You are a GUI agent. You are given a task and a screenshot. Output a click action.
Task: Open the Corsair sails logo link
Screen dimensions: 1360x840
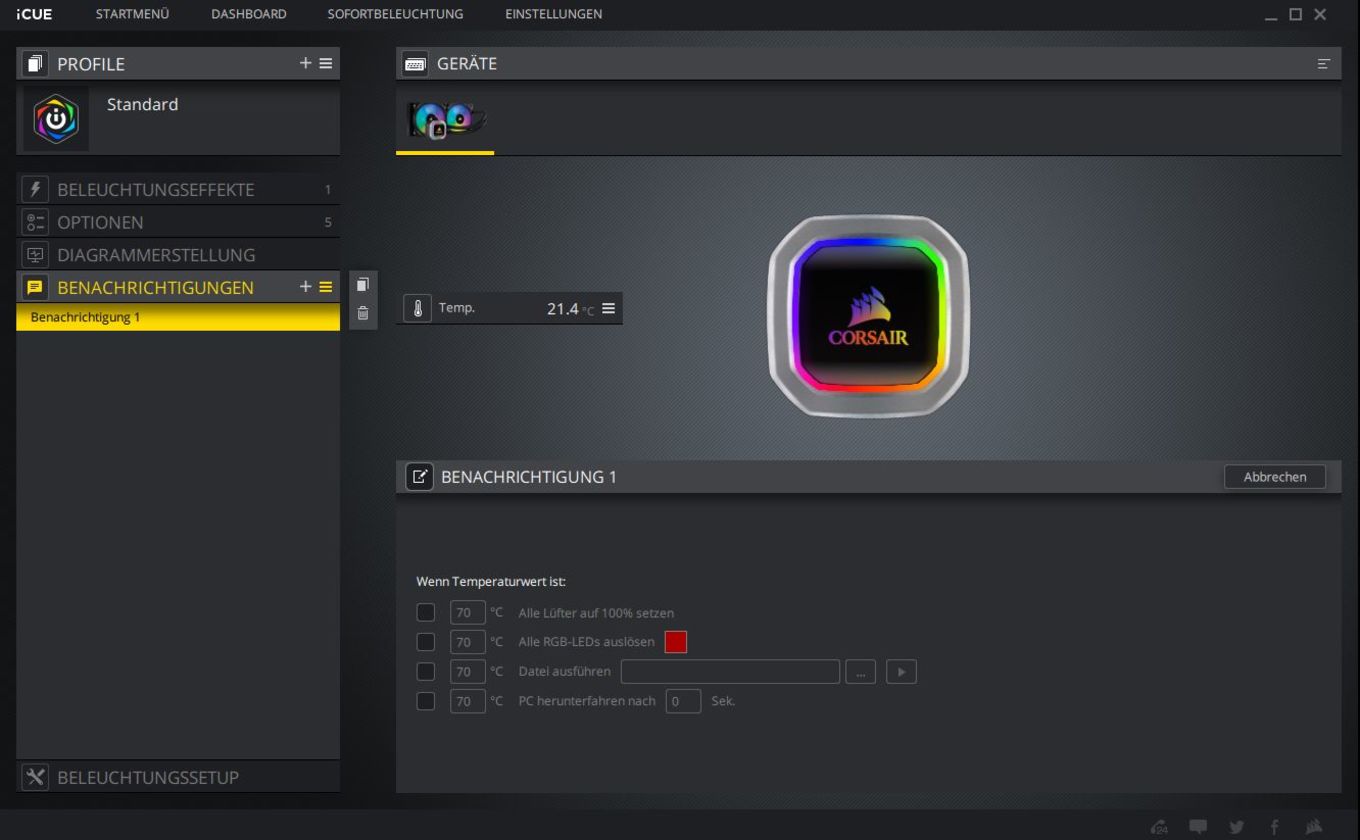1314,826
